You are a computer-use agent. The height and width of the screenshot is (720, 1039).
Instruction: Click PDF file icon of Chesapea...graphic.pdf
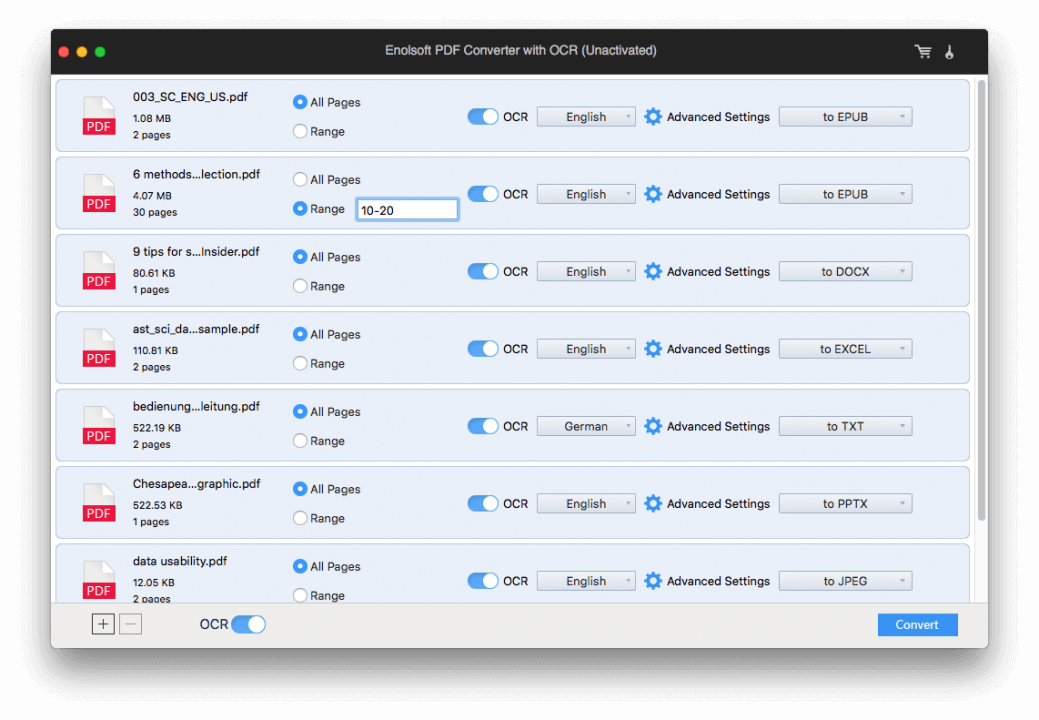click(x=99, y=504)
